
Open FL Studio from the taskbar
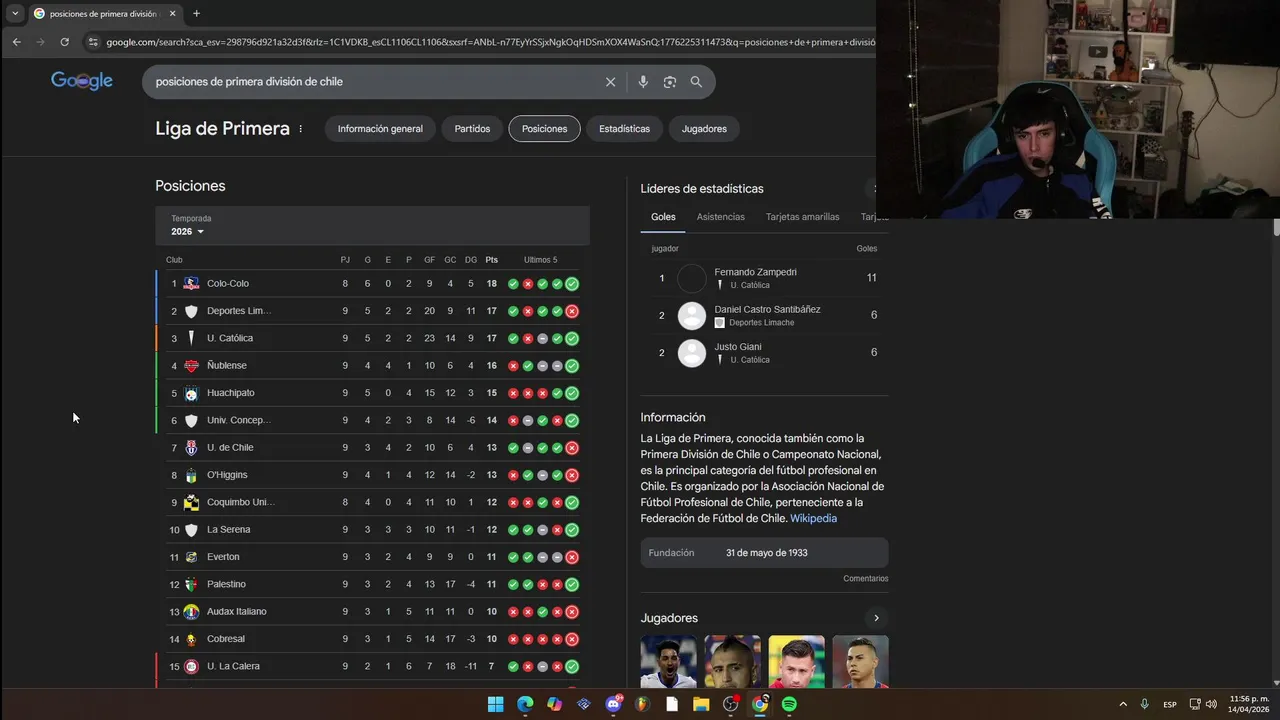(642, 704)
